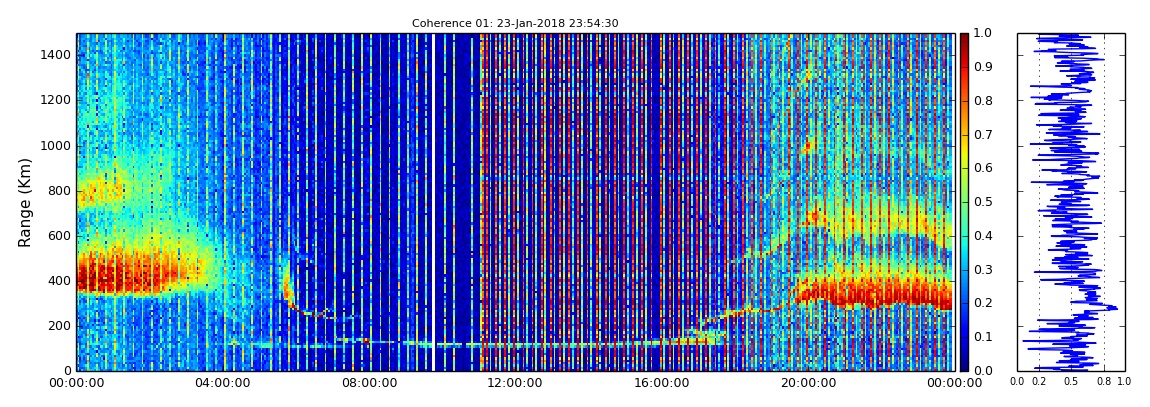Click the 400 range tick label
Screen dimensions: 1150x407
point(61,281)
